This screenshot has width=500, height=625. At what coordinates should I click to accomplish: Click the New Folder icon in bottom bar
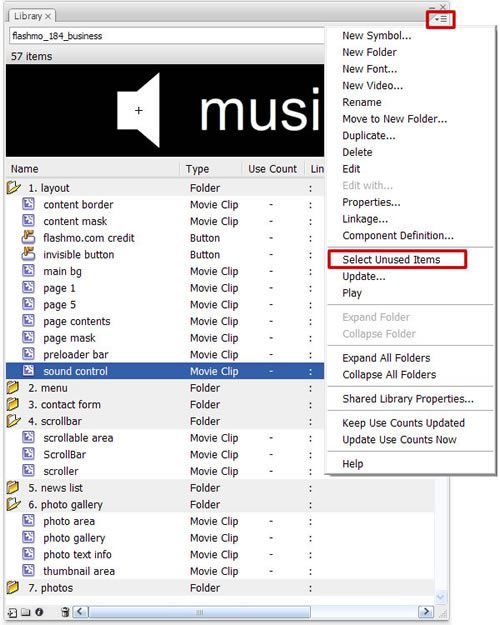click(x=26, y=612)
